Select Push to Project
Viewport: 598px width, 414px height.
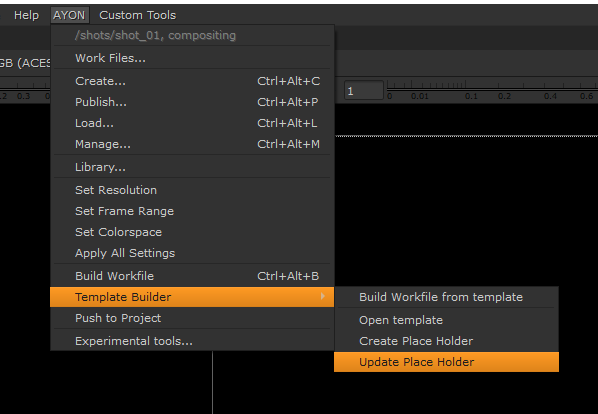[192, 318]
